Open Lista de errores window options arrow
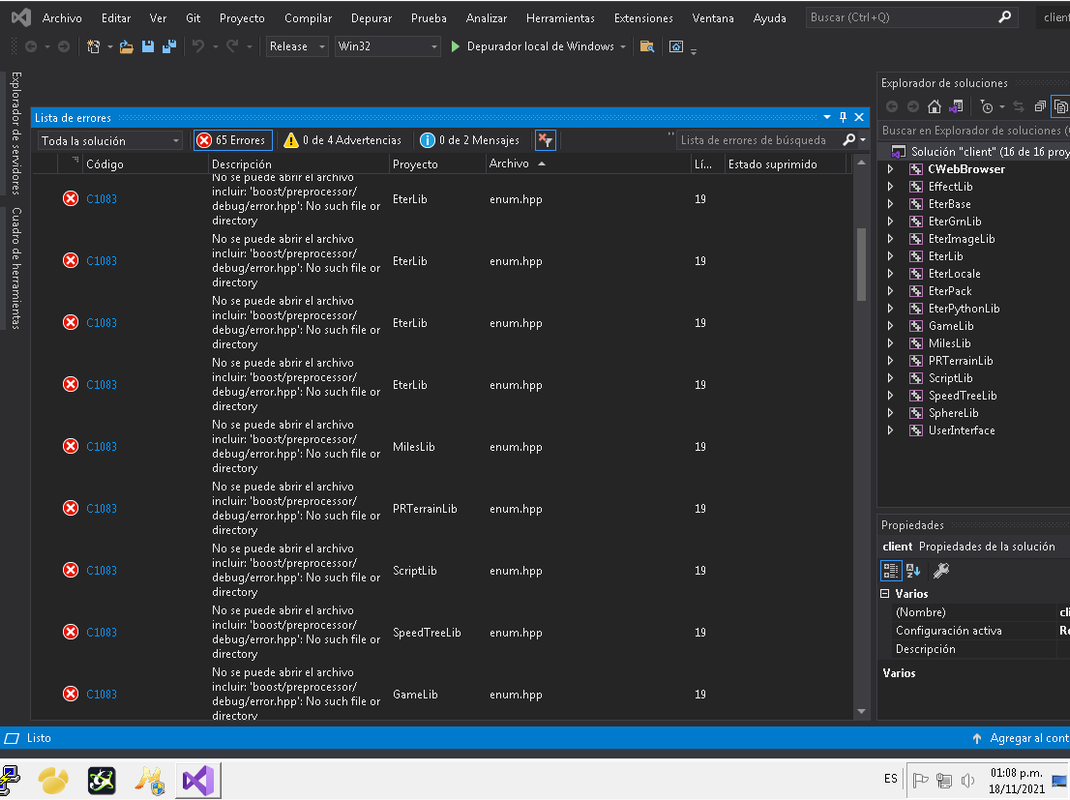This screenshot has width=1070, height=800. (827, 117)
